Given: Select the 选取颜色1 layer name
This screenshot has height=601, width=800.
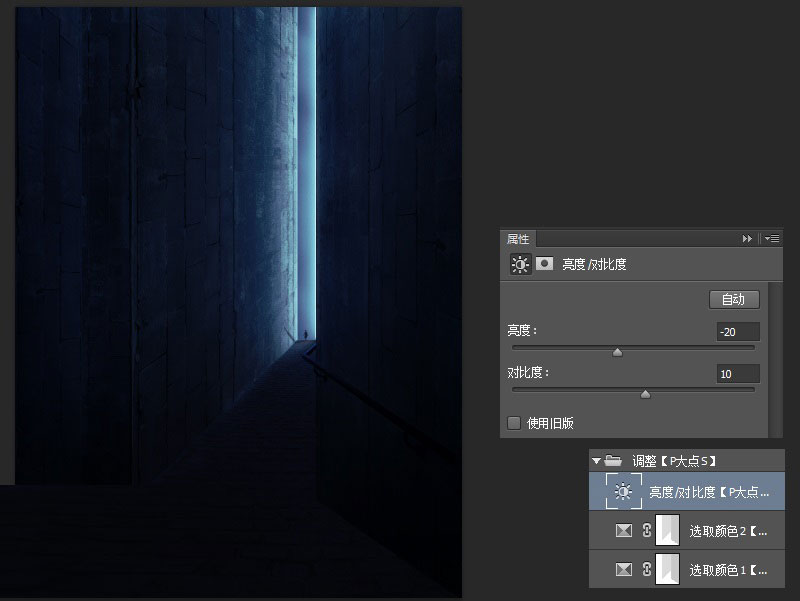Looking at the screenshot, I should [x=728, y=570].
